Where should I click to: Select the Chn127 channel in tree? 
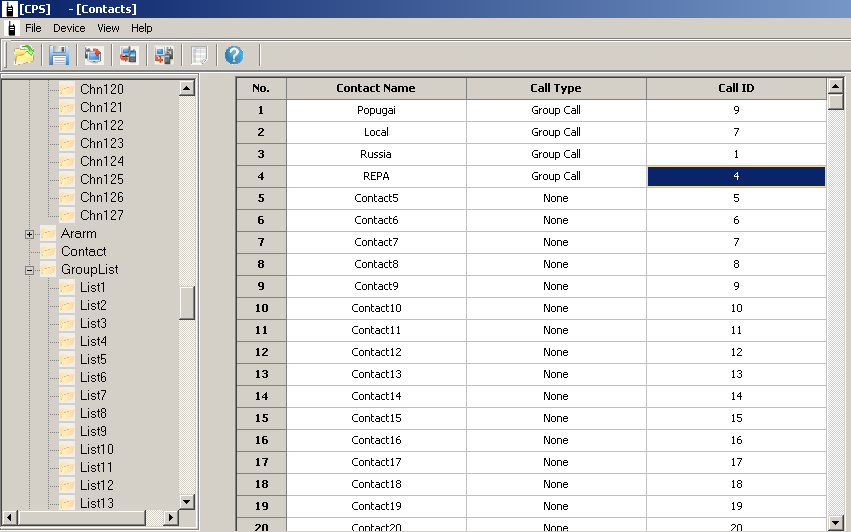click(101, 216)
